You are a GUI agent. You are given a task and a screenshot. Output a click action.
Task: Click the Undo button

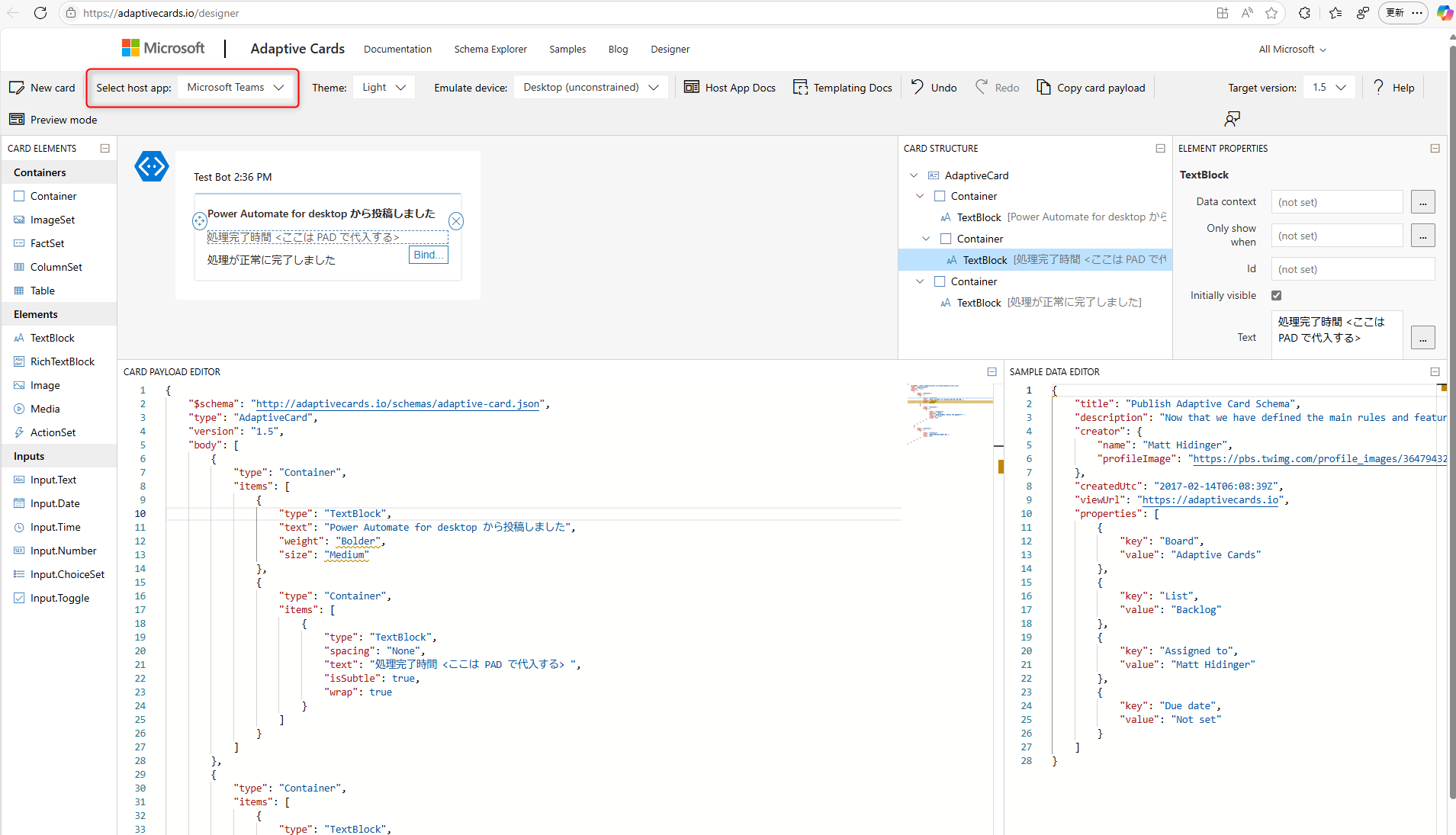point(934,88)
